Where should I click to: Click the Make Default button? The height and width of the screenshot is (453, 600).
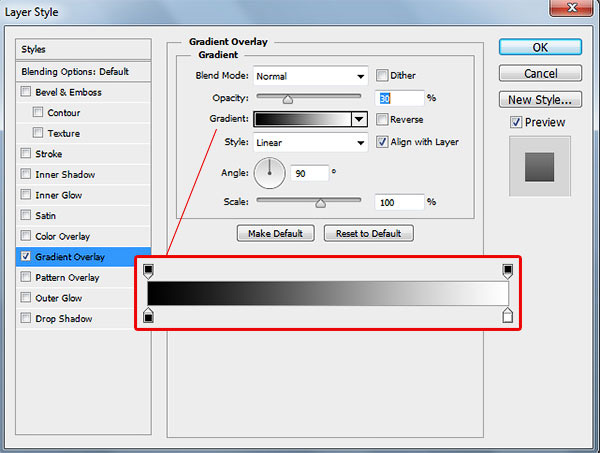pyautogui.click(x=276, y=233)
